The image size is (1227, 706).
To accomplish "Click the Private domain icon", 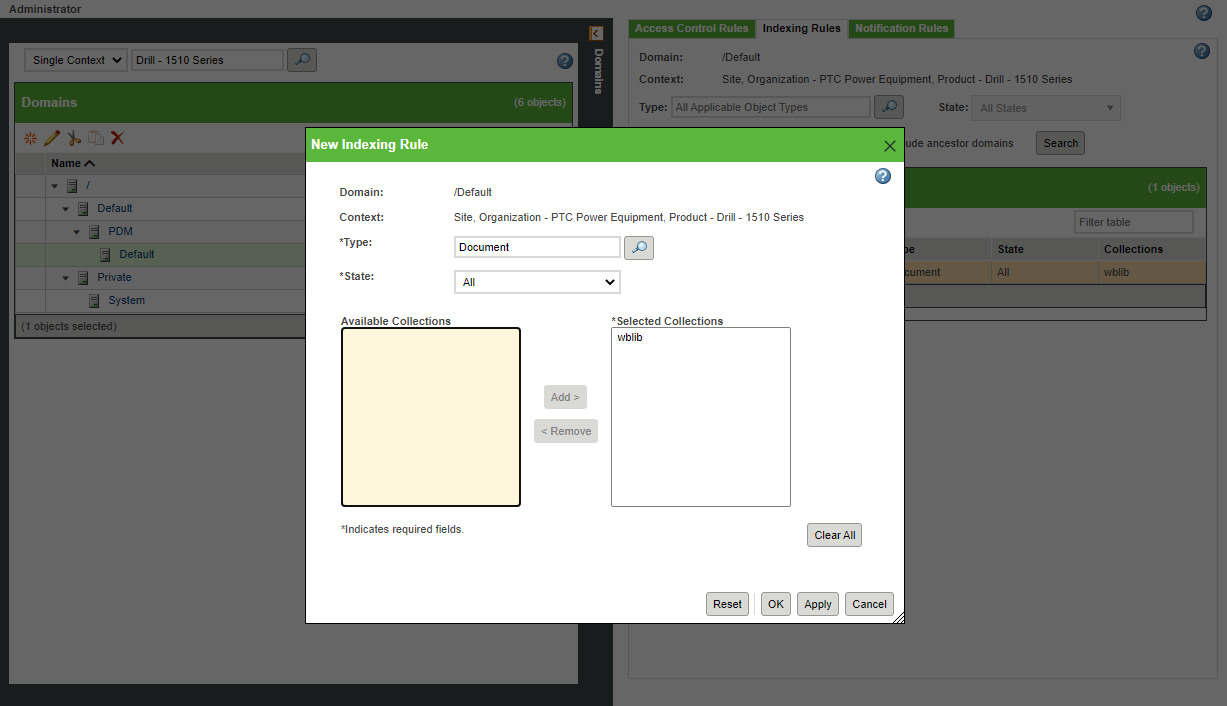I will click(x=83, y=277).
